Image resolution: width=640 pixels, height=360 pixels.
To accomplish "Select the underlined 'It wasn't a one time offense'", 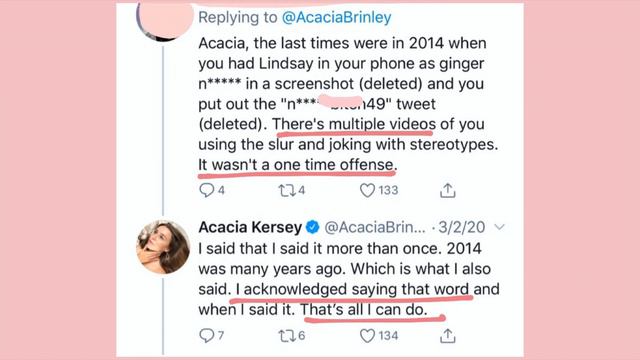I will click(297, 165).
